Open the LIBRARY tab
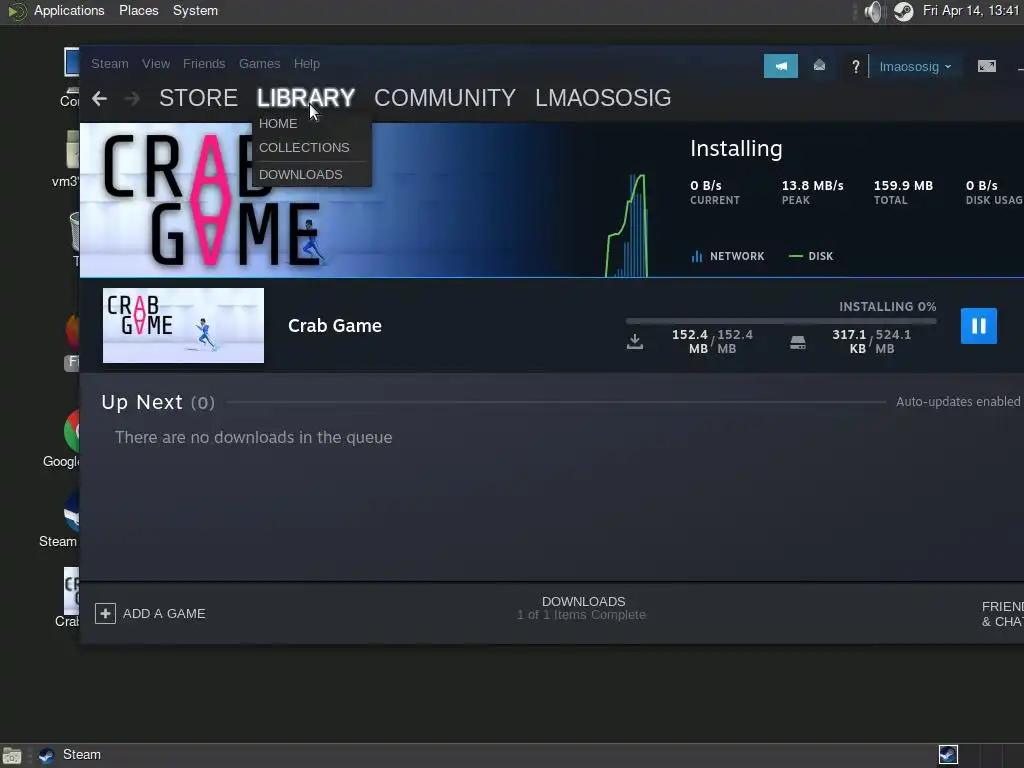1024x768 pixels. [x=306, y=98]
